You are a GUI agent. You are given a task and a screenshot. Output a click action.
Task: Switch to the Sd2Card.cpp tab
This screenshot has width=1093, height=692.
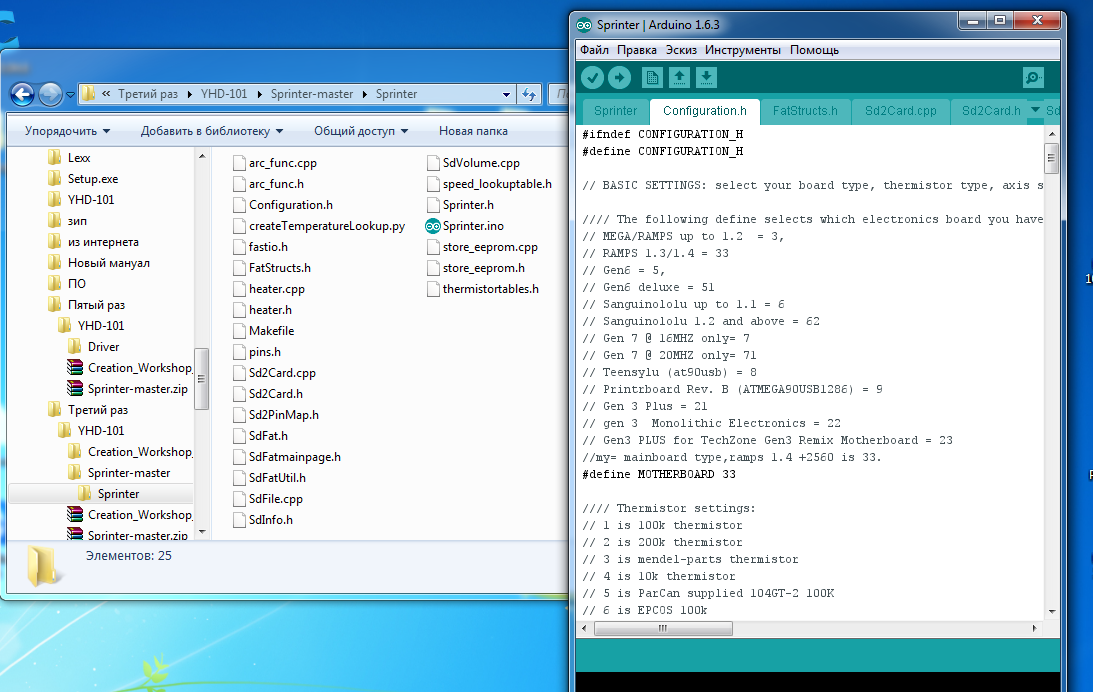(900, 111)
